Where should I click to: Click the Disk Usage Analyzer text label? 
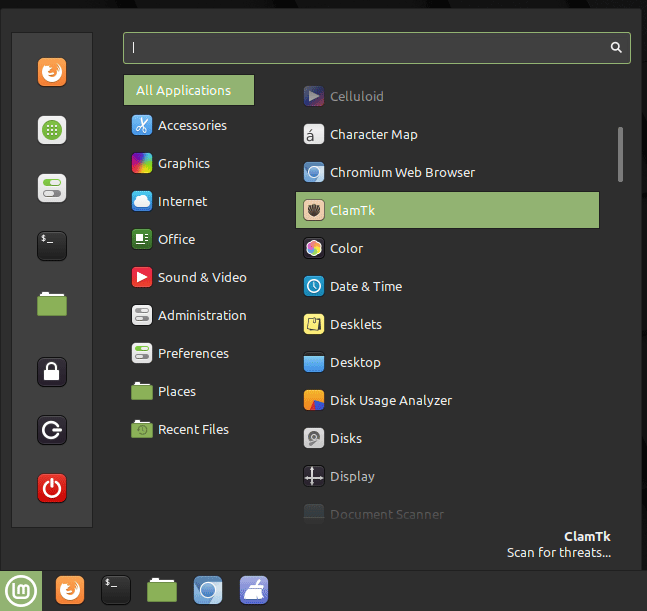click(x=391, y=401)
